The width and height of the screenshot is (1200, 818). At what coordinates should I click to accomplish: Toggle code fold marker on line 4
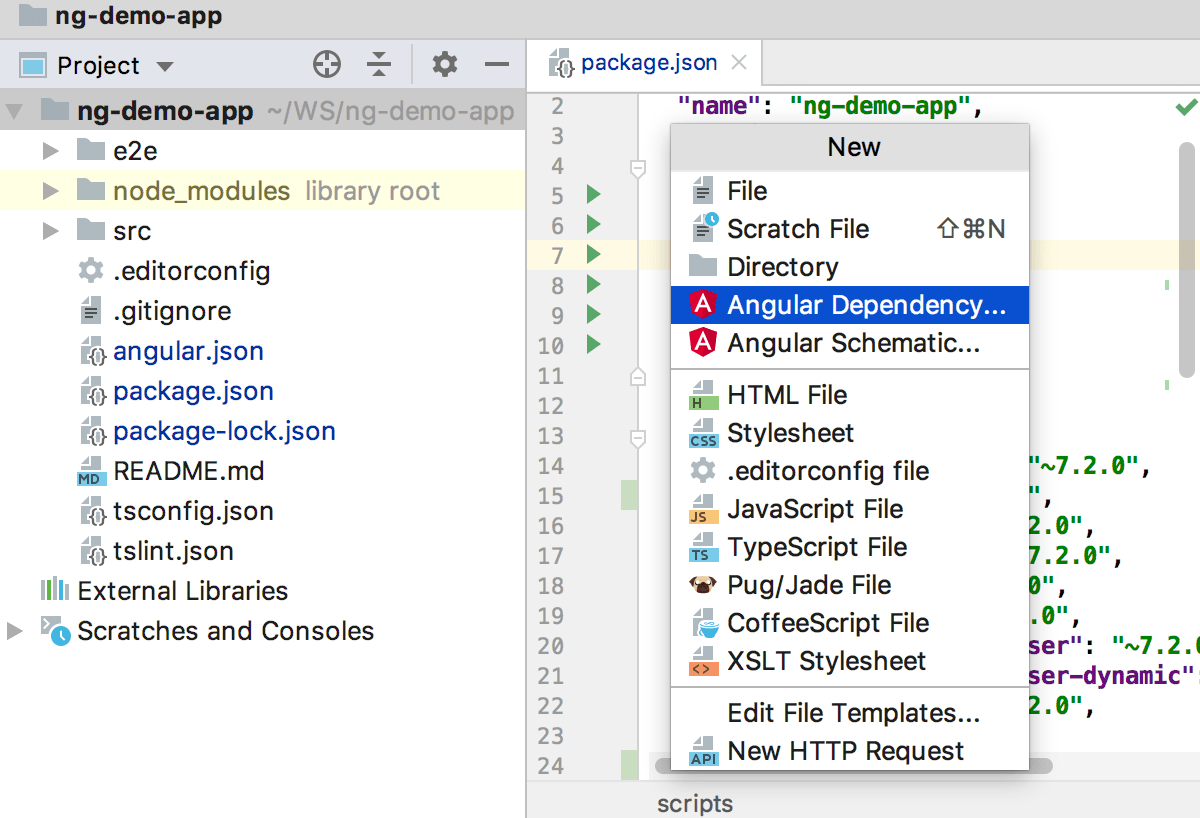click(x=638, y=168)
